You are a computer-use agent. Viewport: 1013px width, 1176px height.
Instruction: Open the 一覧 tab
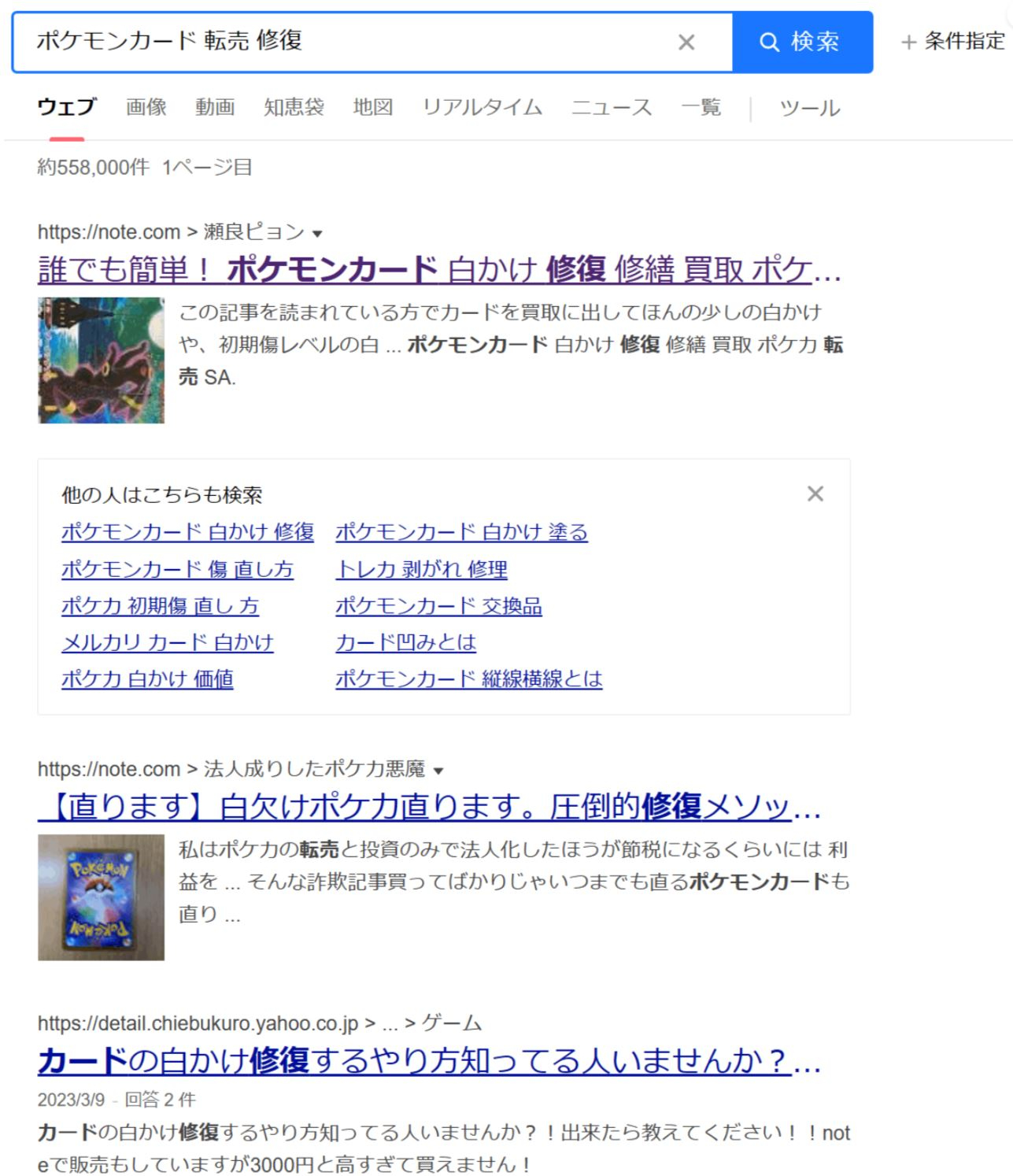click(x=701, y=107)
